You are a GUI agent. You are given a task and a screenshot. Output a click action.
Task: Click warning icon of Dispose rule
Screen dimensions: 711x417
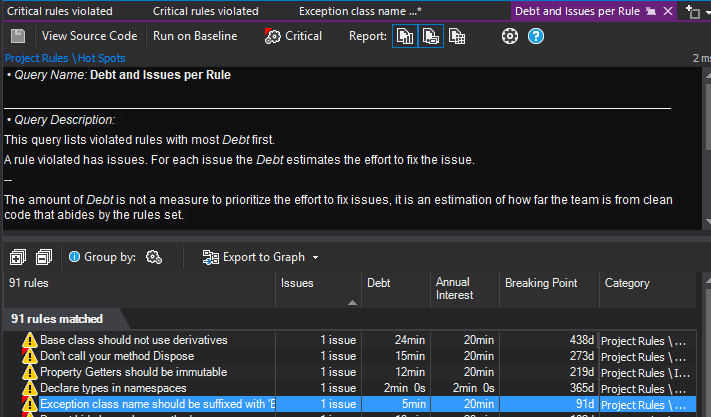tap(29, 356)
